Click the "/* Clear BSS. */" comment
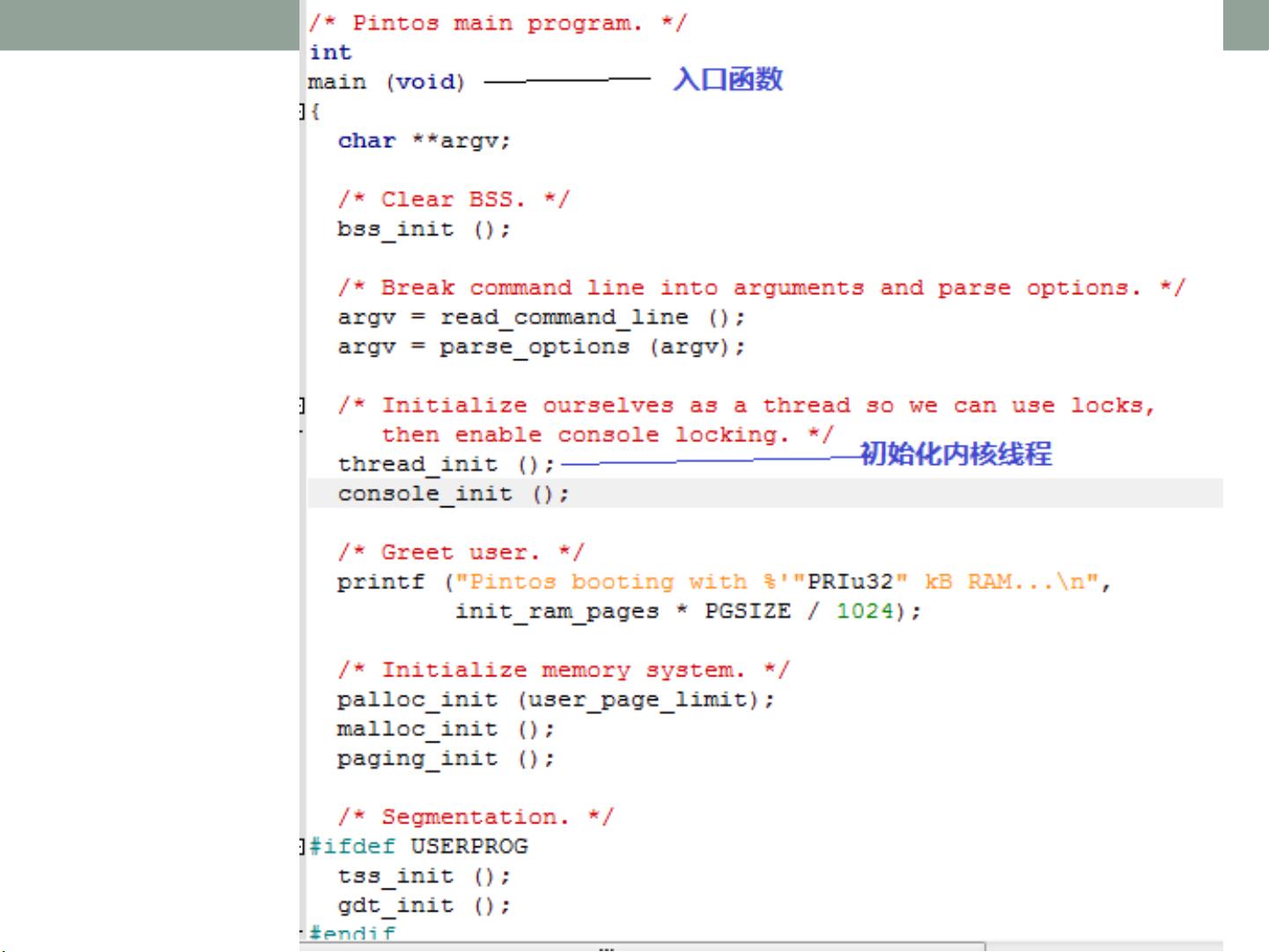 (454, 200)
